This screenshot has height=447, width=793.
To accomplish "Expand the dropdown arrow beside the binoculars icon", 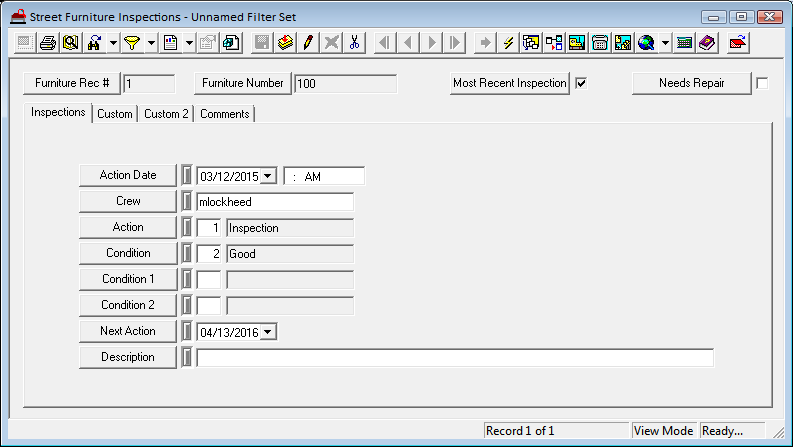I will point(113,43).
